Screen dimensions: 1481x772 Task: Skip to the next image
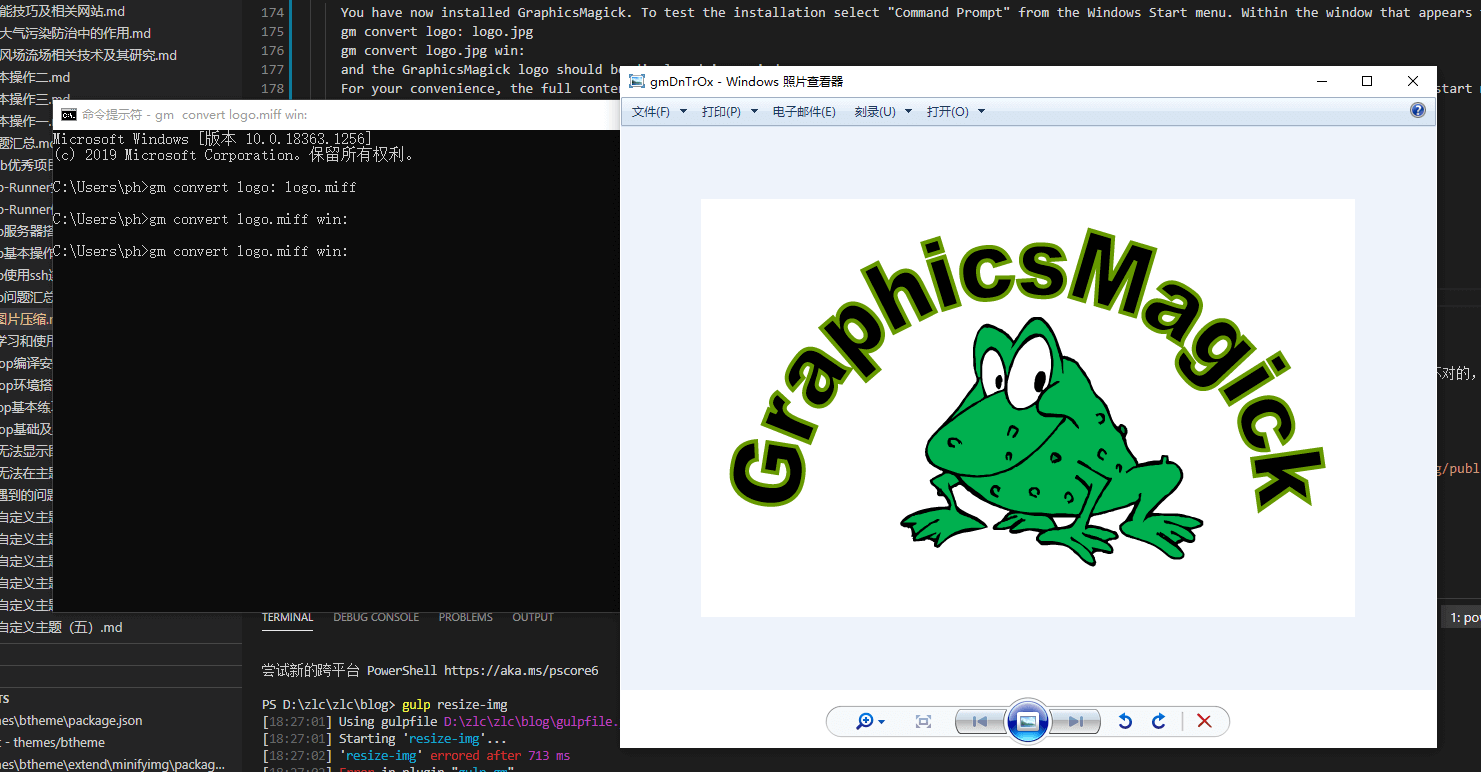pyautogui.click(x=1075, y=721)
